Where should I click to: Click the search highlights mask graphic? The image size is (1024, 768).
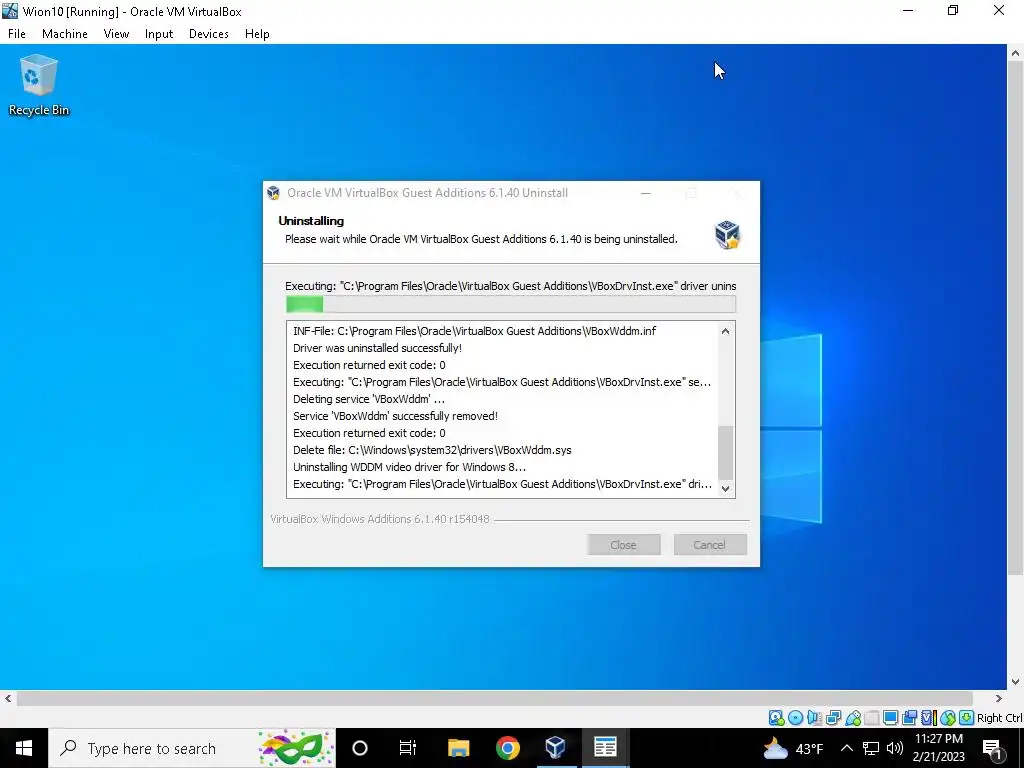pos(295,748)
